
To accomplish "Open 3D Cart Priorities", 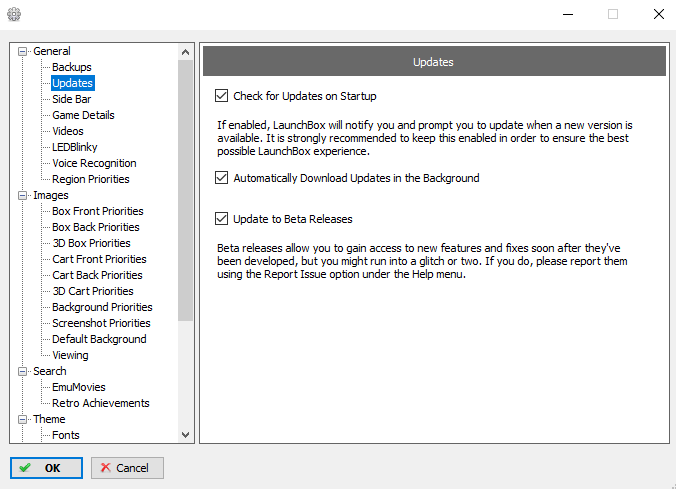I will pyautogui.click(x=93, y=291).
